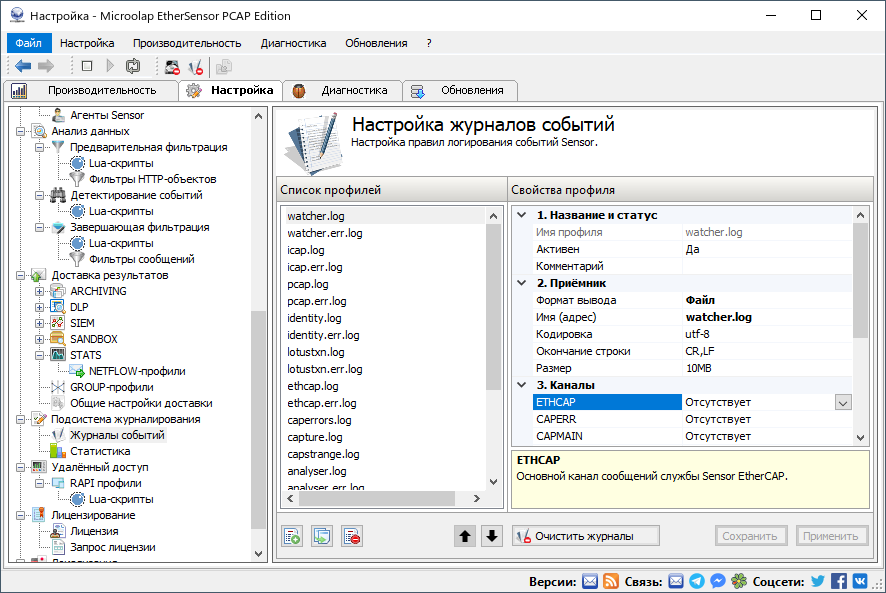Move watcher.log profile down the list
This screenshot has height=593, width=886.
(x=490, y=535)
